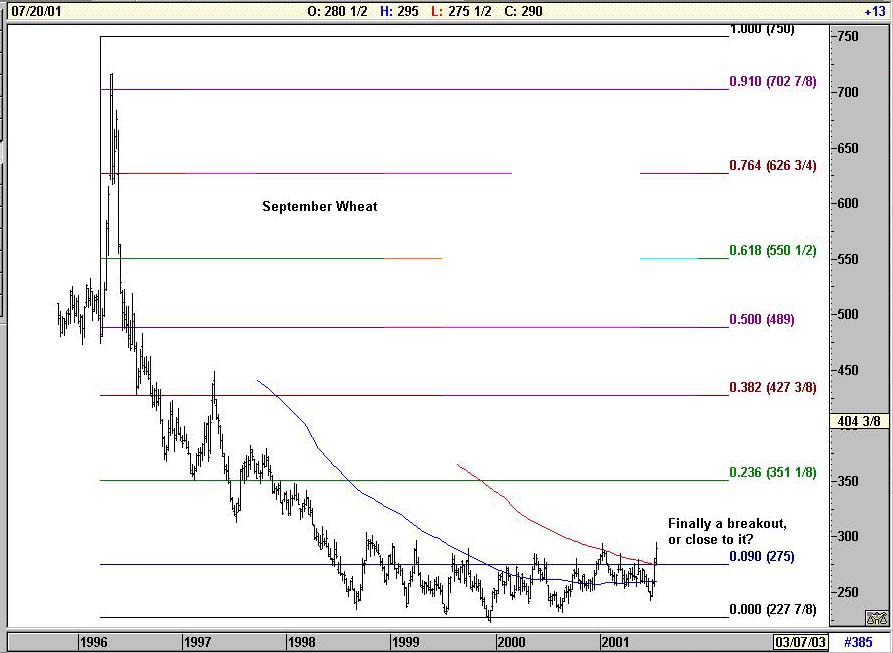This screenshot has width=893, height=653.
Task: Click the 300 price axis tick
Action: pos(847,537)
